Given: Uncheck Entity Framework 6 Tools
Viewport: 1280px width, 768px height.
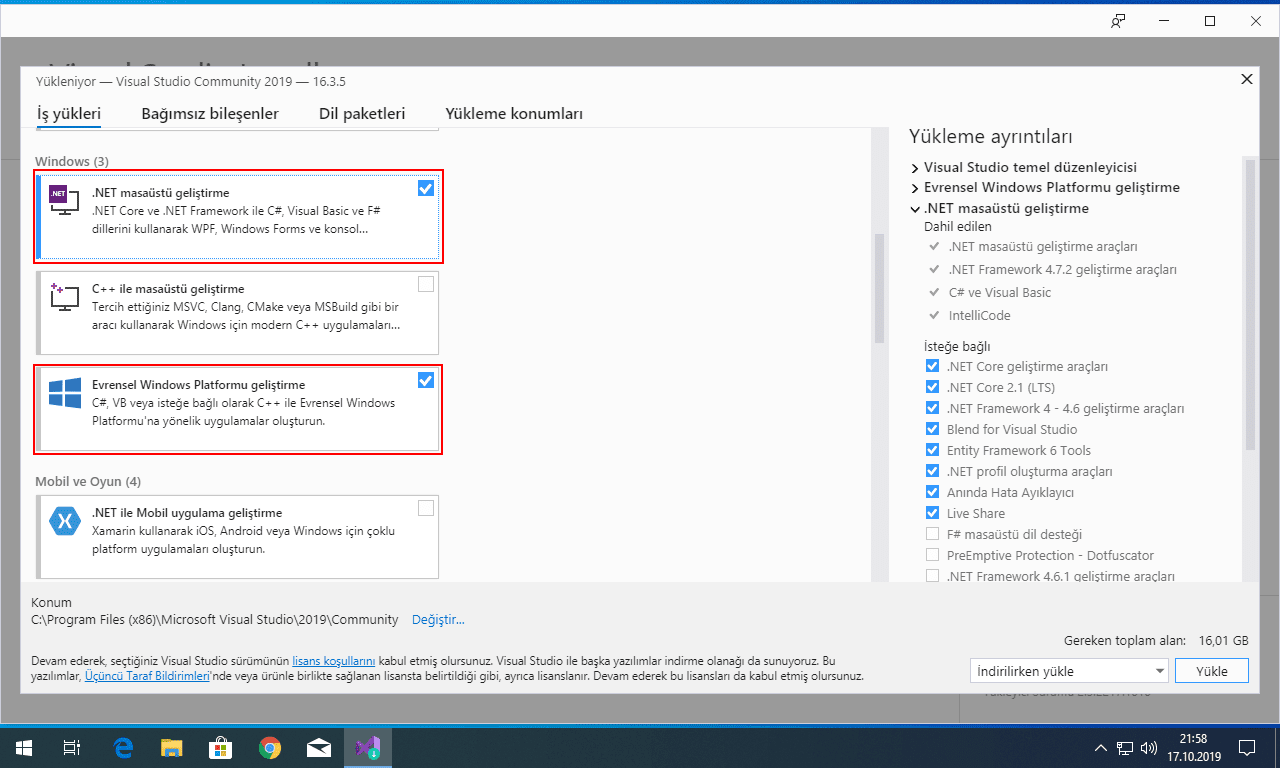Looking at the screenshot, I should click(x=932, y=450).
